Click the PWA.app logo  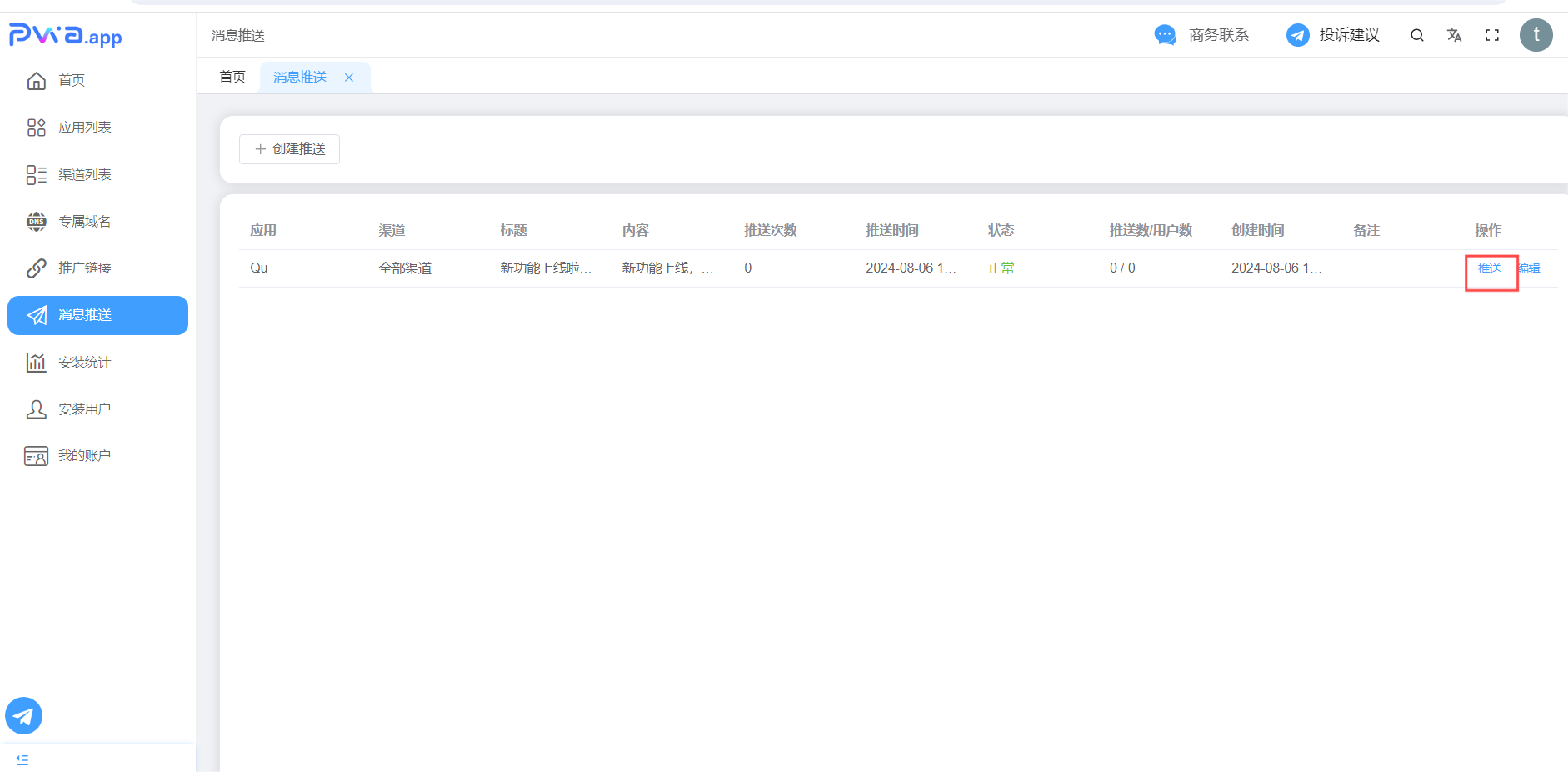[66, 35]
